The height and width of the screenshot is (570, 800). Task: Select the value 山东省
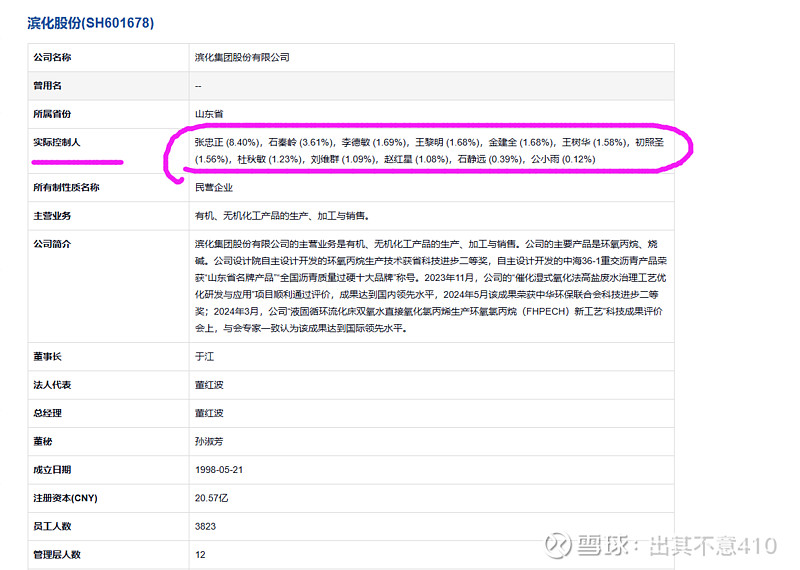click(209, 114)
